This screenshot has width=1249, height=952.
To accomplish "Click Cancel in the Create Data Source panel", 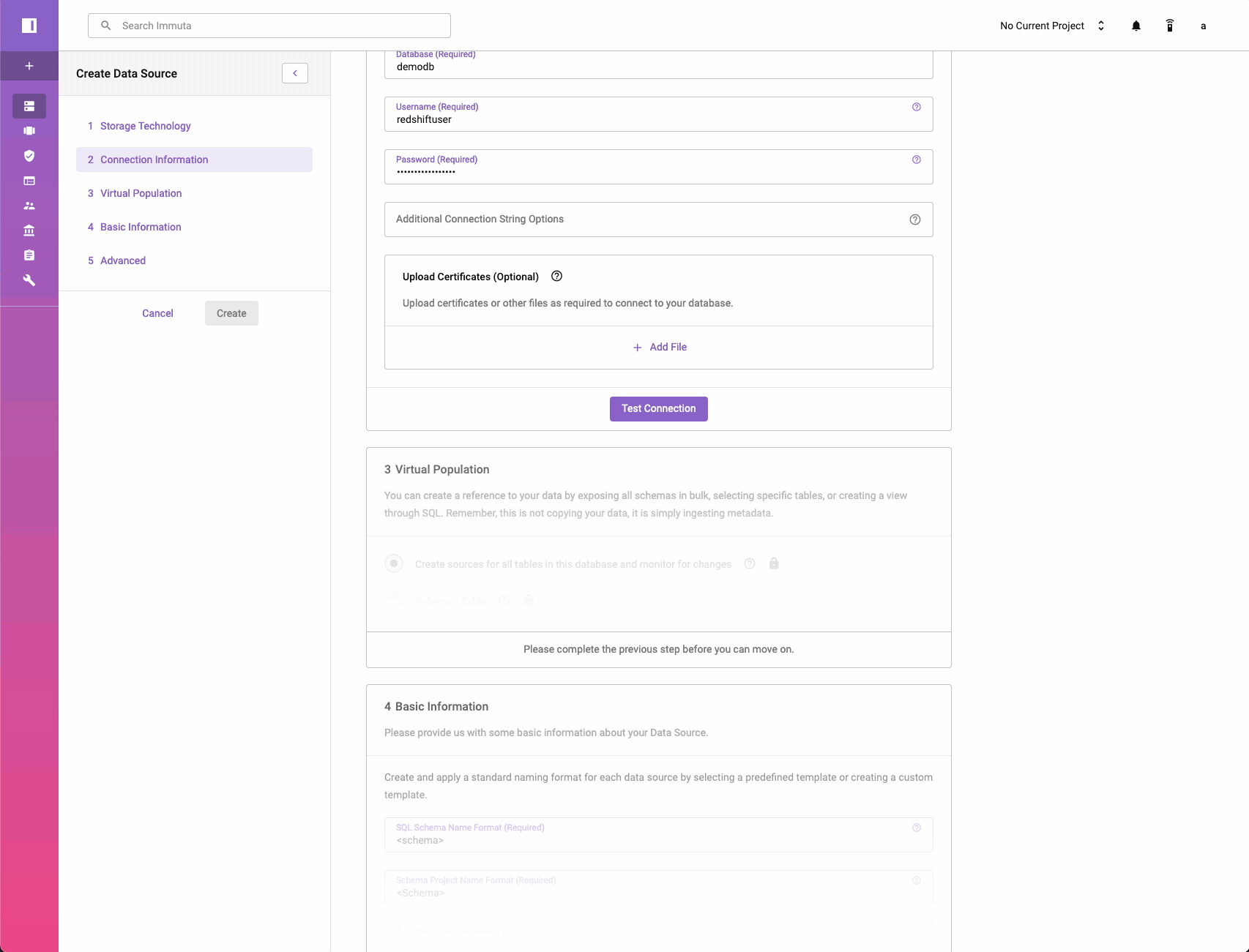I will (157, 313).
